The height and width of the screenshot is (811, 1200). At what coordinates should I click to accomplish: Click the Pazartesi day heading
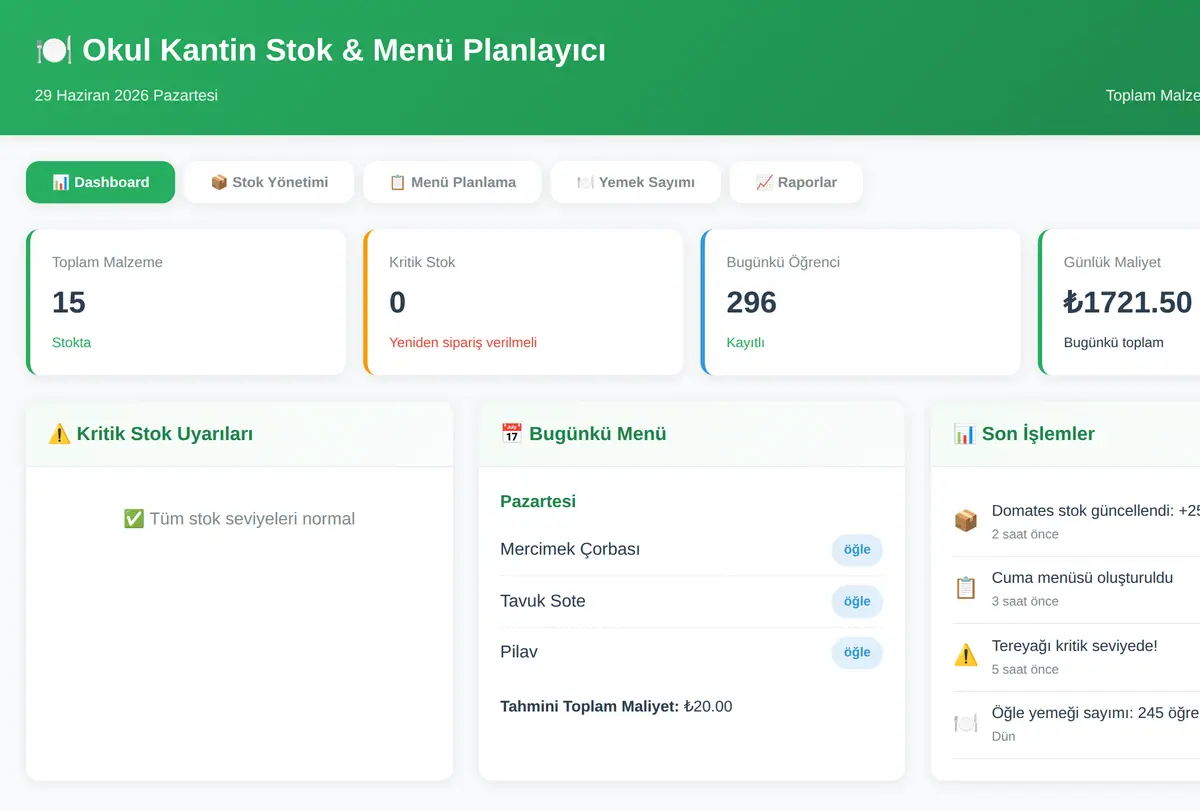538,501
